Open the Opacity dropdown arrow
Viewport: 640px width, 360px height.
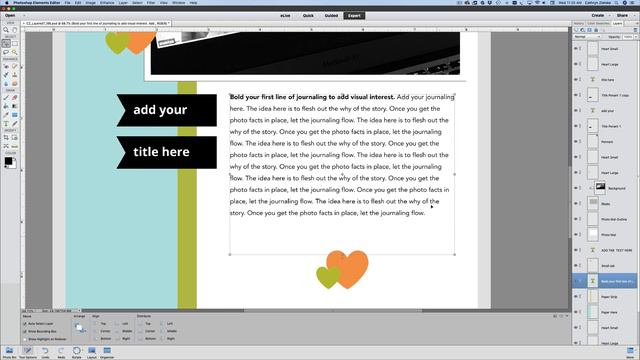coord(636,37)
